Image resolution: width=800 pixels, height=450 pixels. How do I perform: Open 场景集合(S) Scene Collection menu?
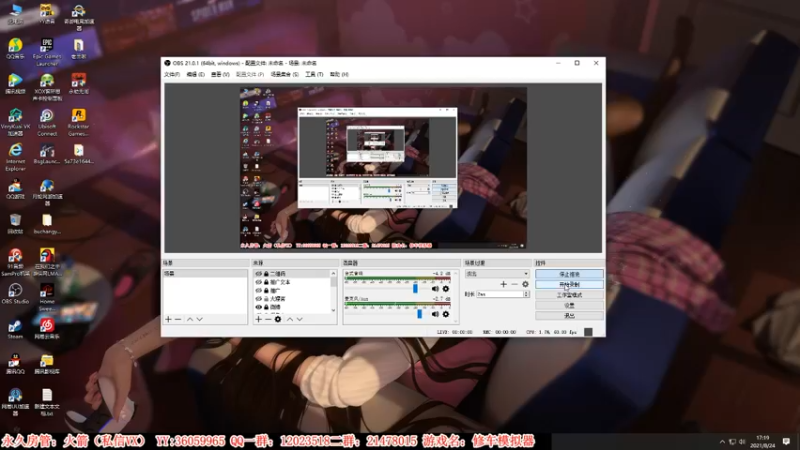(x=285, y=74)
